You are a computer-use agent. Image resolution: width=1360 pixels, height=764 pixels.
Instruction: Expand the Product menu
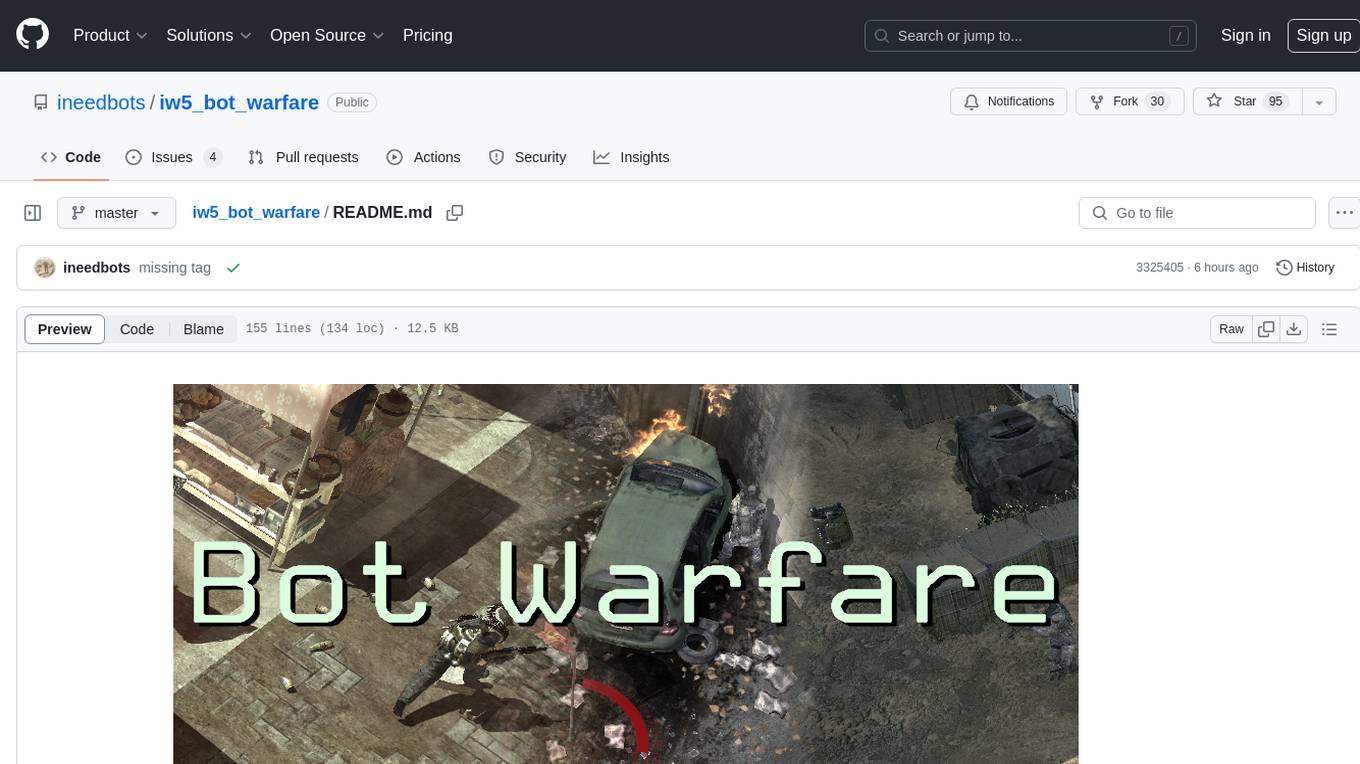(x=110, y=35)
